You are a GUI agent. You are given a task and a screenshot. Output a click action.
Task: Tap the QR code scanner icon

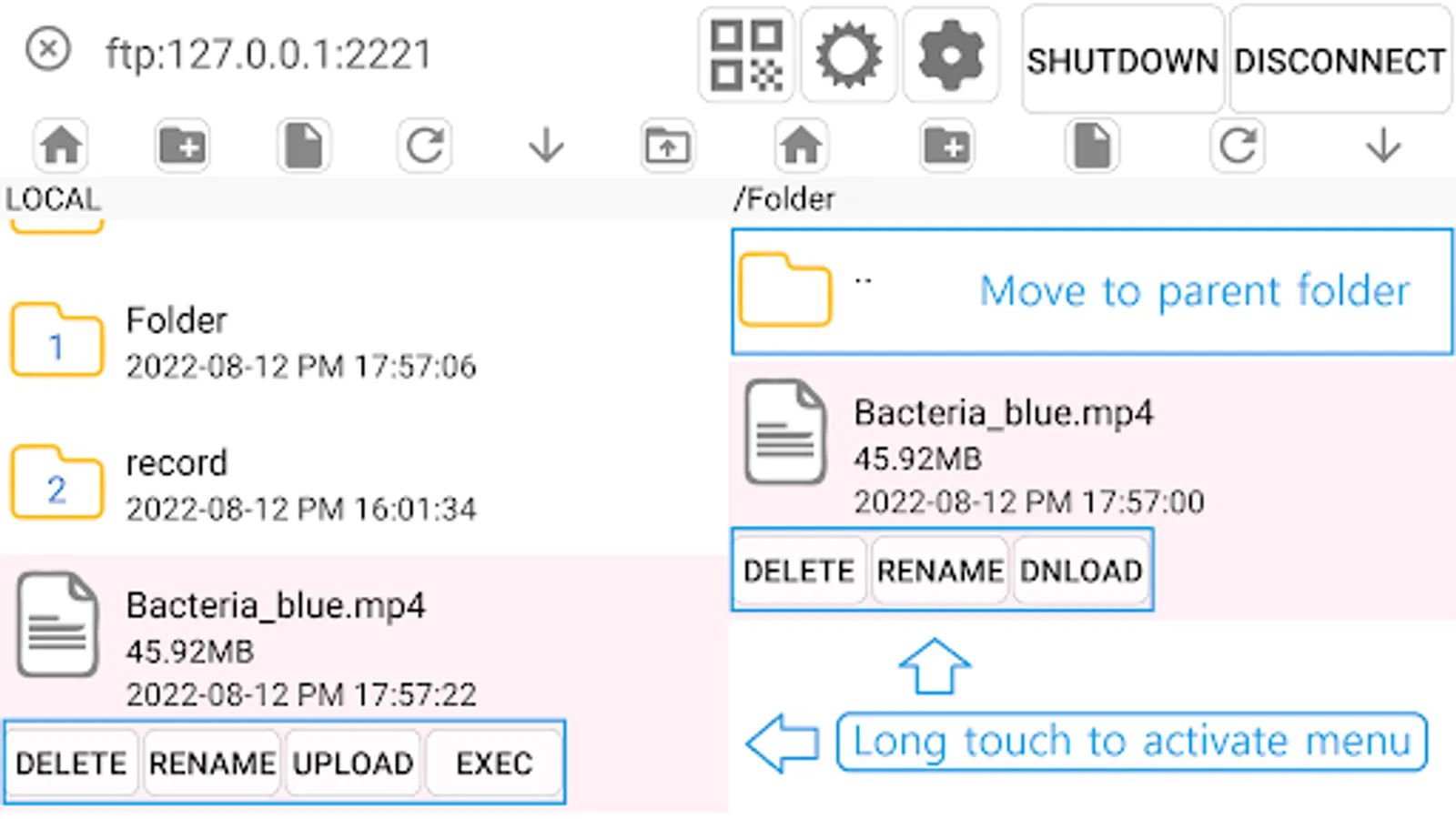(x=746, y=56)
